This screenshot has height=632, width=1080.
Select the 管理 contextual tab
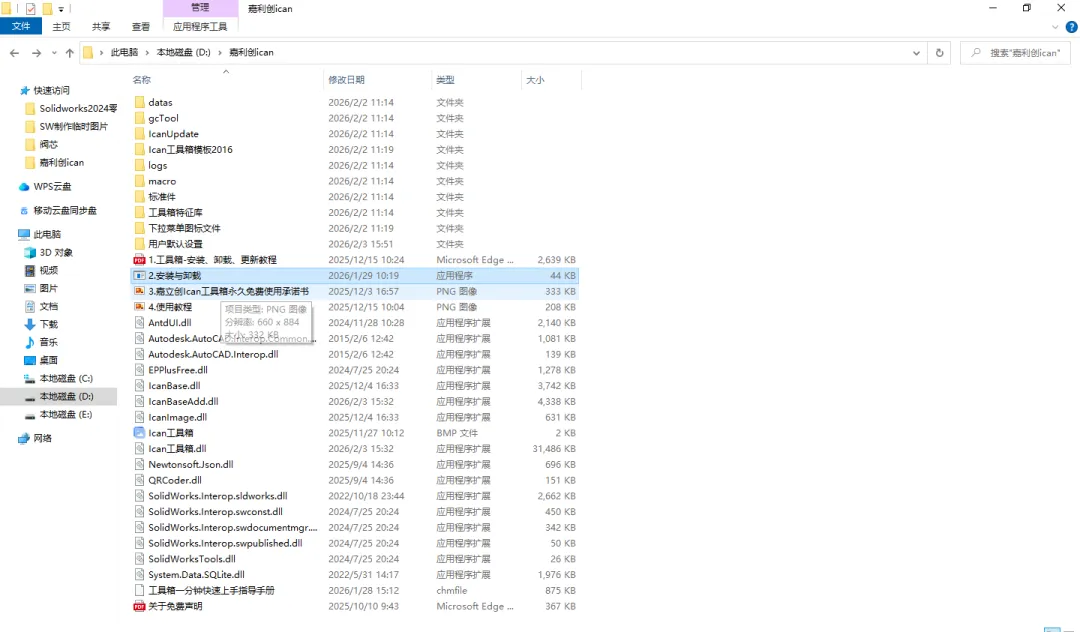point(200,8)
